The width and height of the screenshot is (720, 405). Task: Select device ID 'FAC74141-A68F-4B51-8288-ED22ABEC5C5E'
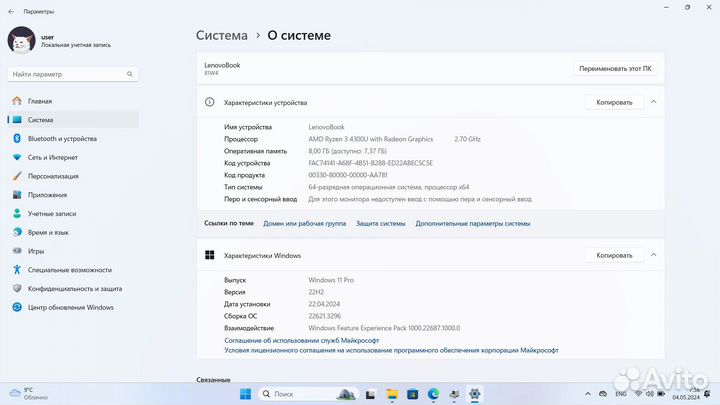(371, 163)
